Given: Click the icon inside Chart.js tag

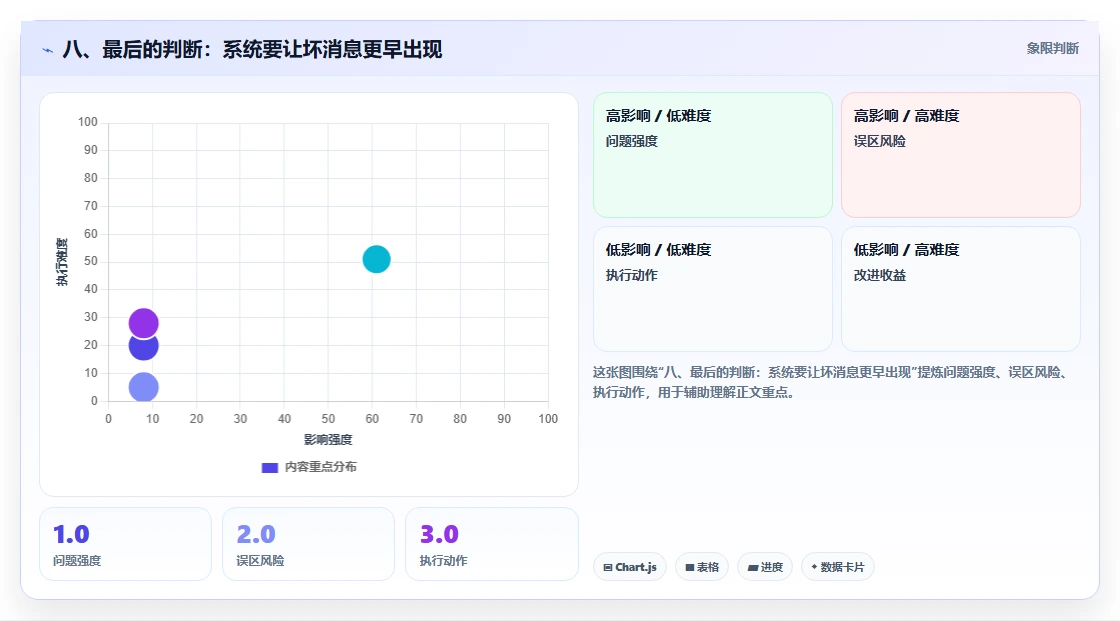Looking at the screenshot, I should coord(608,567).
